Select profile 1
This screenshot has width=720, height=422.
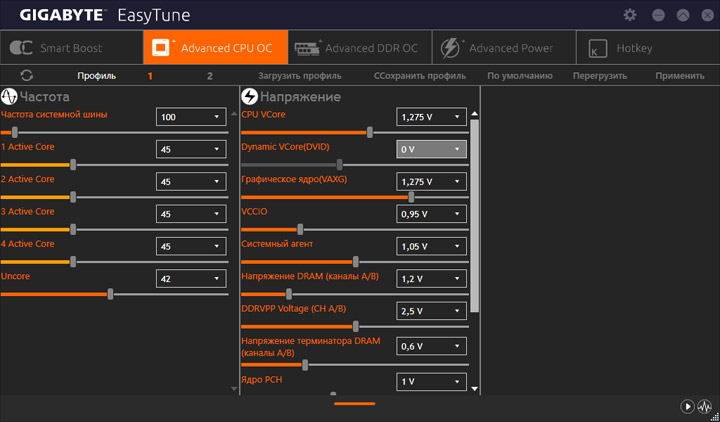[x=150, y=76]
